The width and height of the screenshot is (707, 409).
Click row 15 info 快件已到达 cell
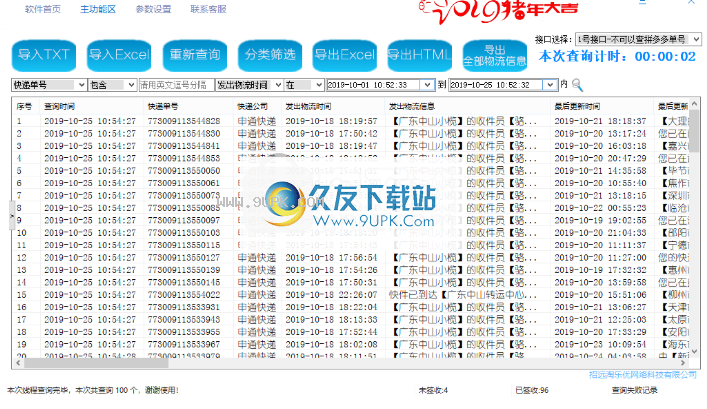coord(463,294)
